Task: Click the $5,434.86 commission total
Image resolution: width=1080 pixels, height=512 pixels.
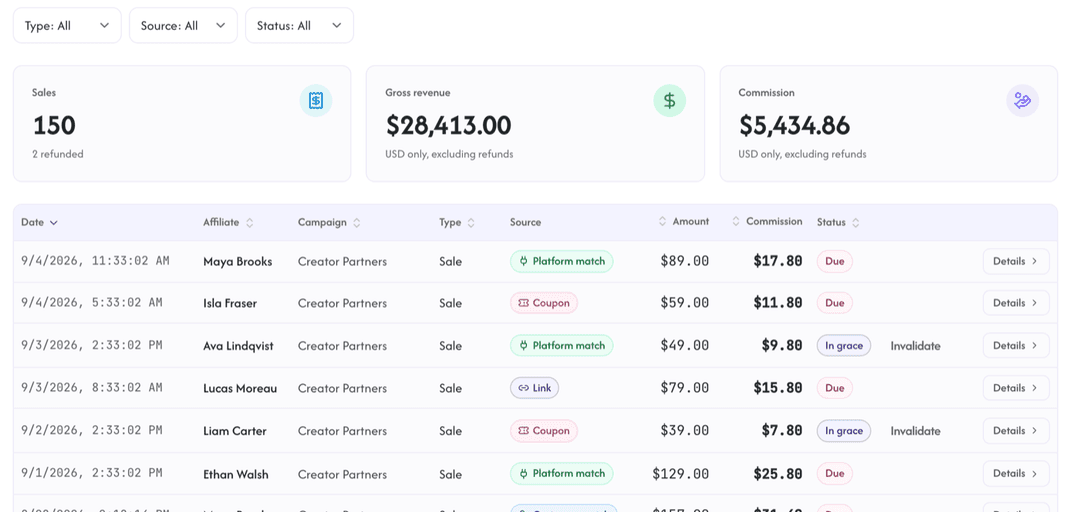Action: click(x=794, y=125)
